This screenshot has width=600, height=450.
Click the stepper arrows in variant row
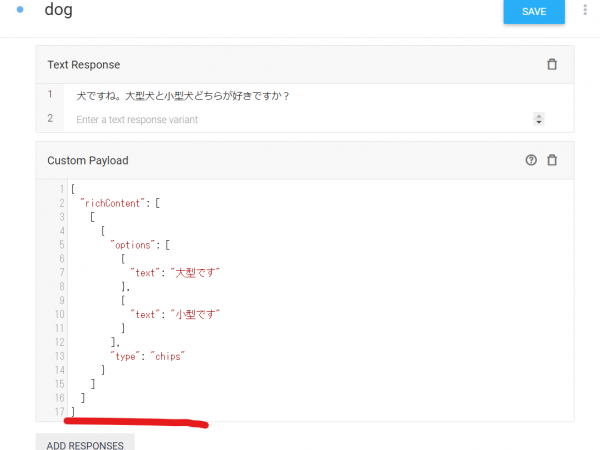coord(539,119)
